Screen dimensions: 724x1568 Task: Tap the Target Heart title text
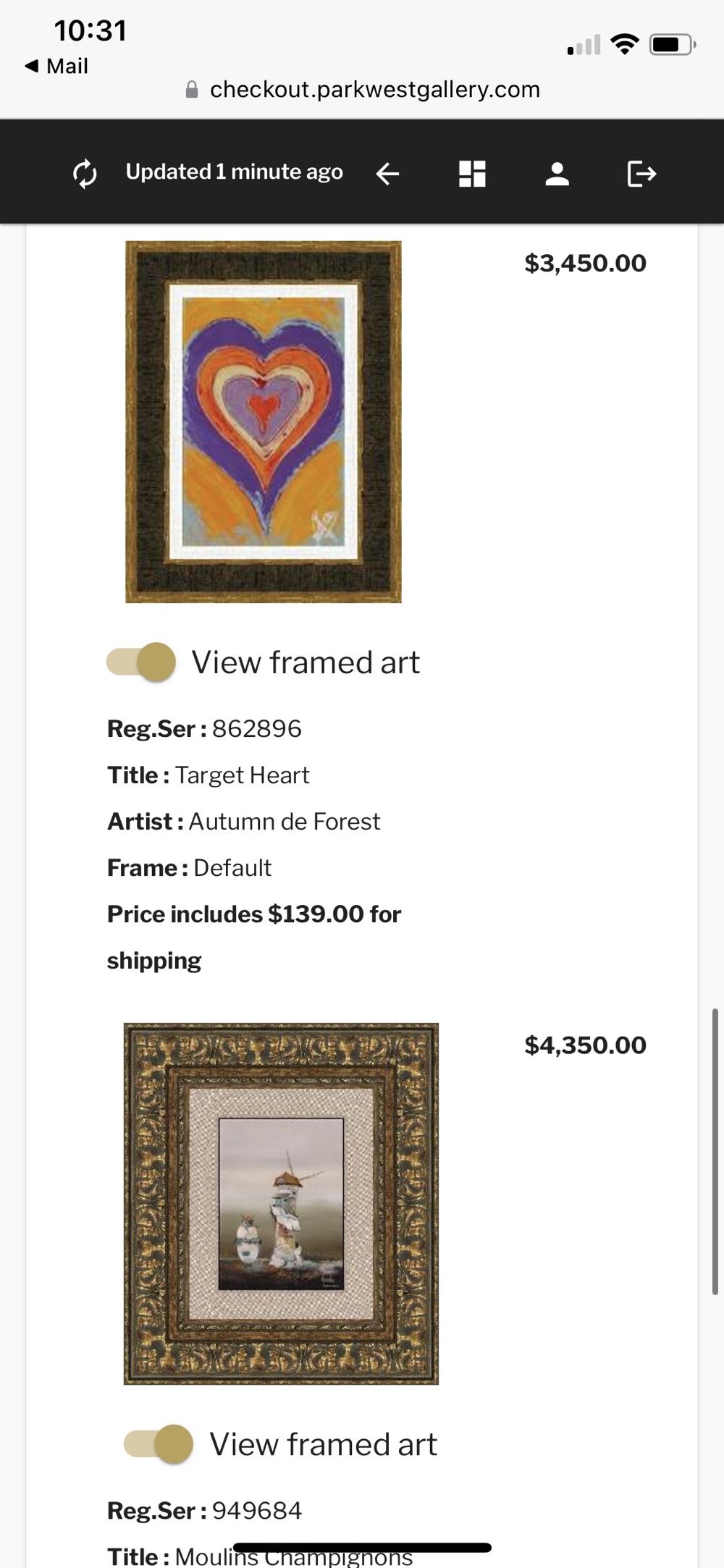tap(242, 775)
